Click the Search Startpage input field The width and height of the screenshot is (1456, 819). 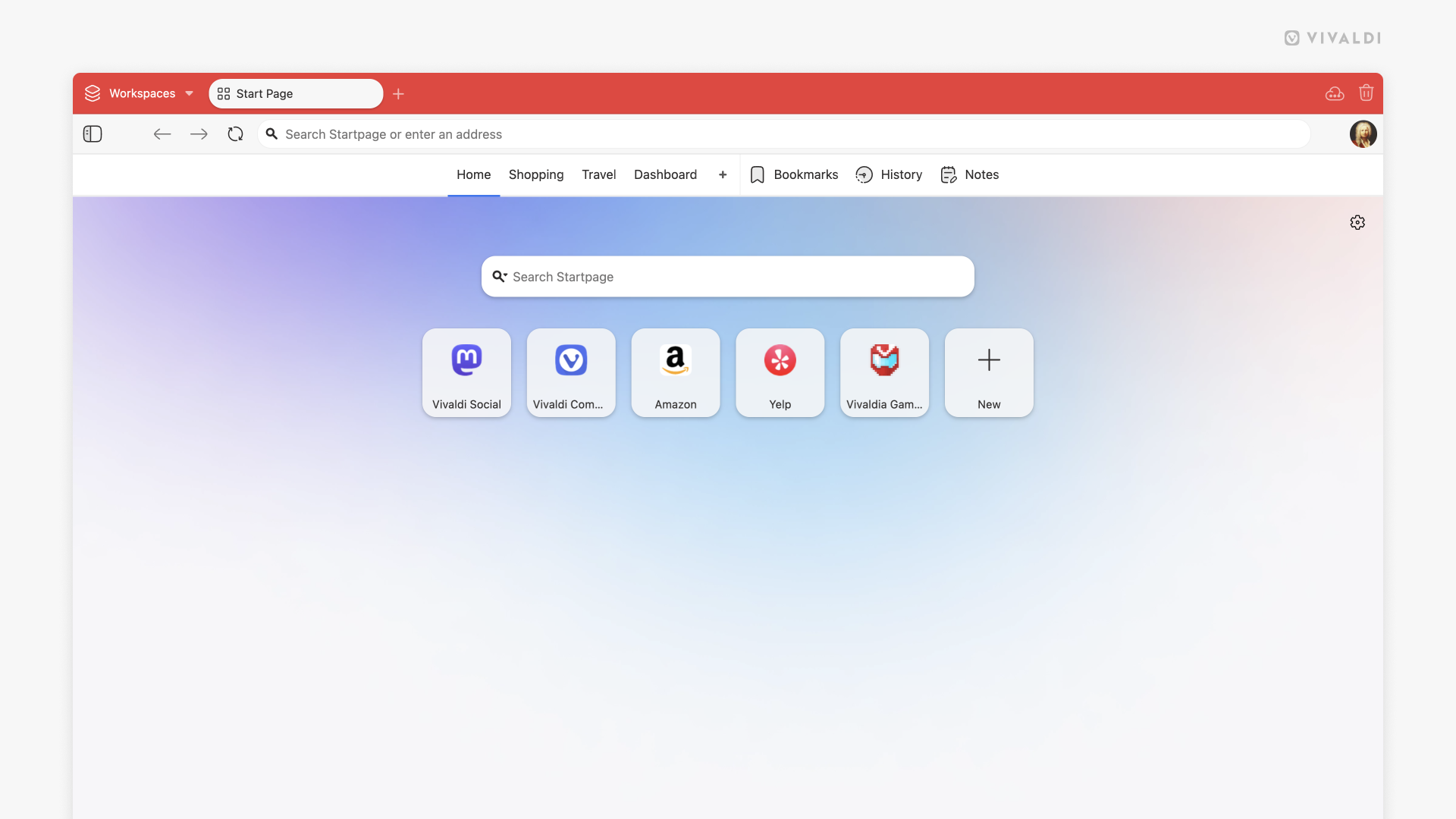pyautogui.click(x=727, y=276)
